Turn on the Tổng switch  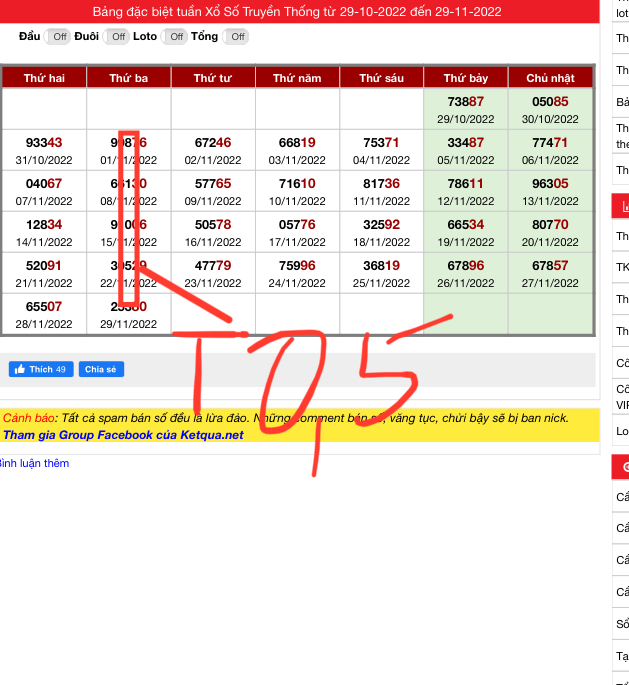coord(236,37)
